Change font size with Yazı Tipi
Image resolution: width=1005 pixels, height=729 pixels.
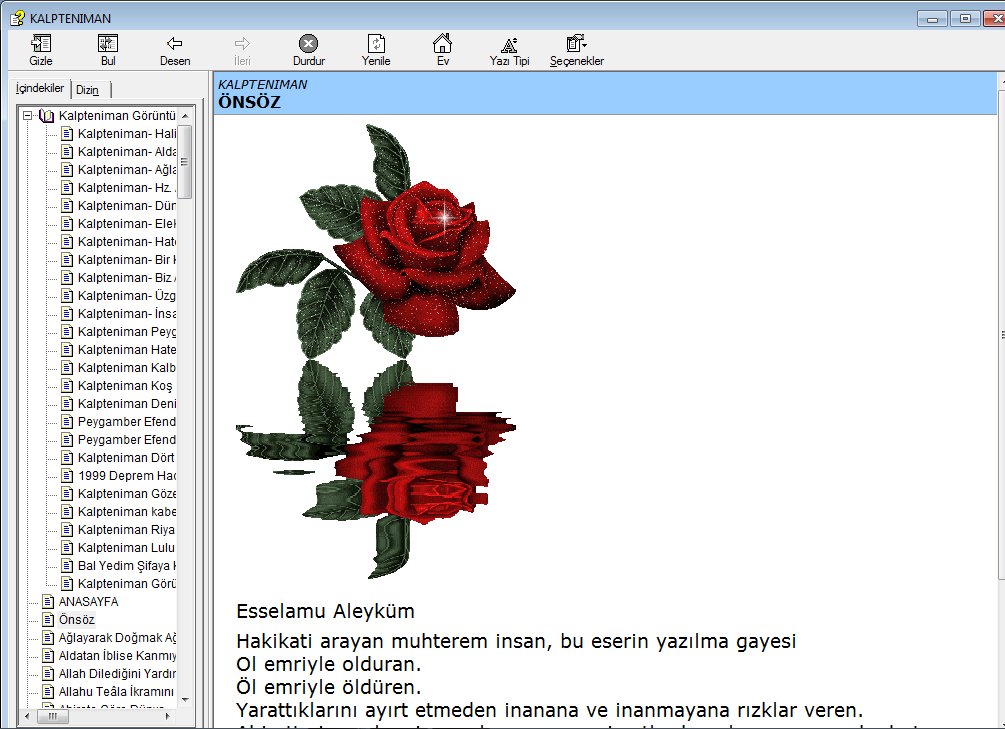tap(509, 50)
